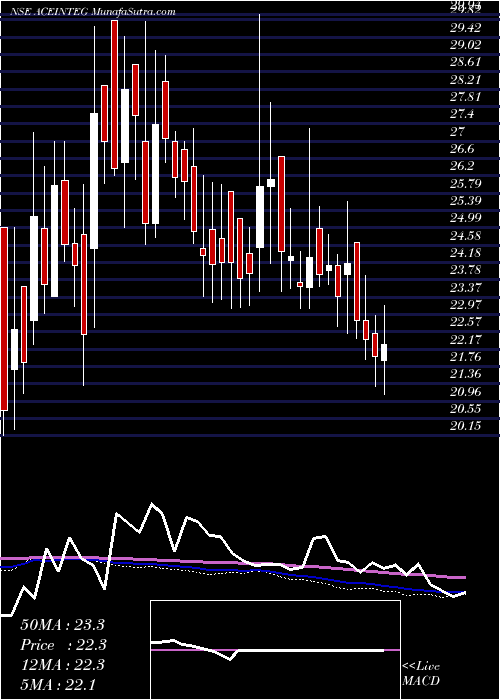Click the 26.2 price axis label
500x700 pixels.
[x=462, y=166]
